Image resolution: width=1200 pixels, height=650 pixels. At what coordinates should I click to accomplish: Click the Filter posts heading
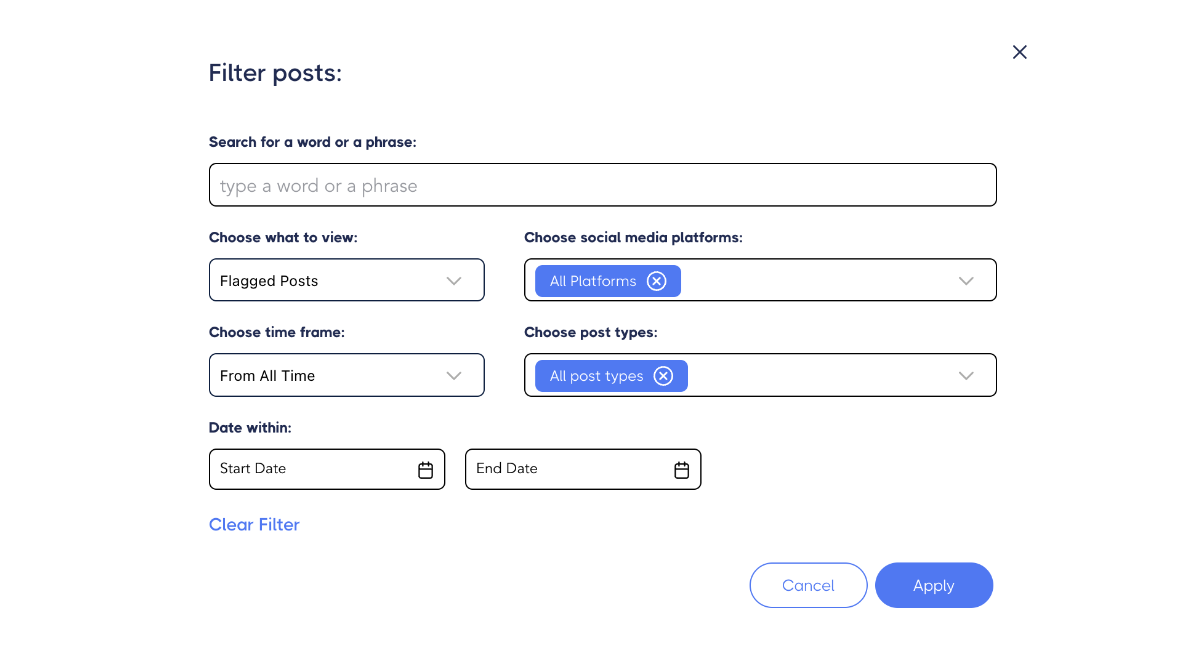tap(275, 73)
